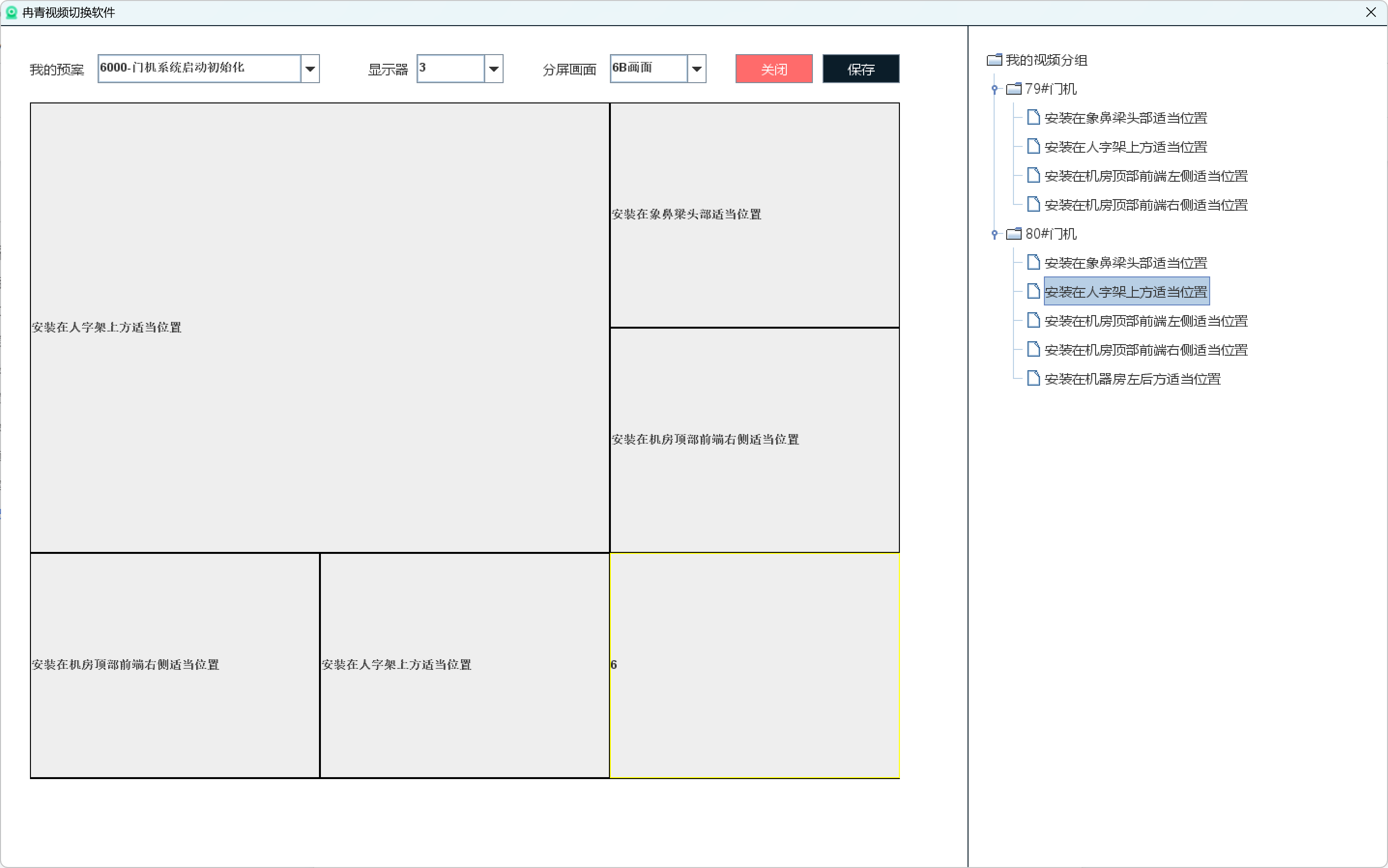
Task: Open the 我的预案 dropdown arrow
Action: point(310,69)
